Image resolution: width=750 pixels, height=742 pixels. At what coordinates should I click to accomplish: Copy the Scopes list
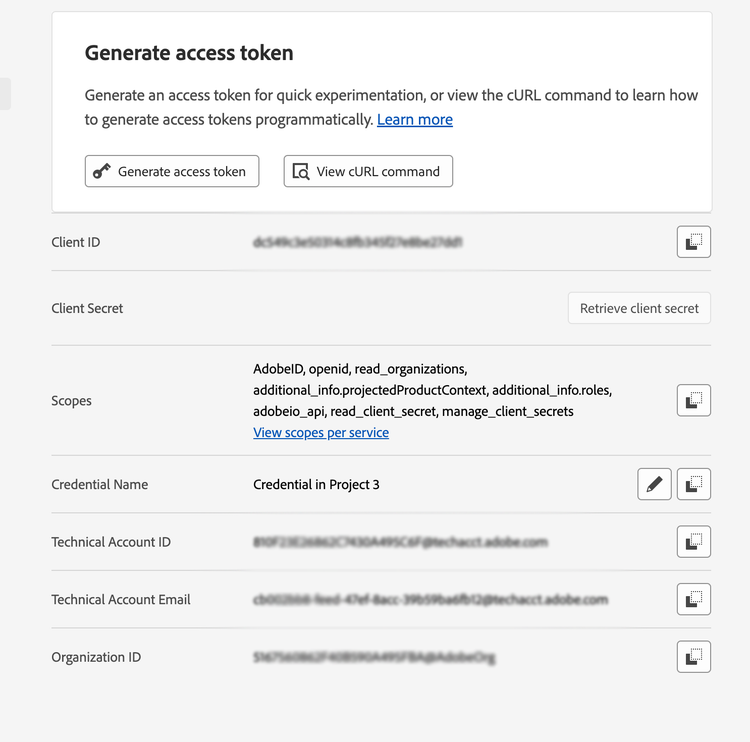coord(693,400)
